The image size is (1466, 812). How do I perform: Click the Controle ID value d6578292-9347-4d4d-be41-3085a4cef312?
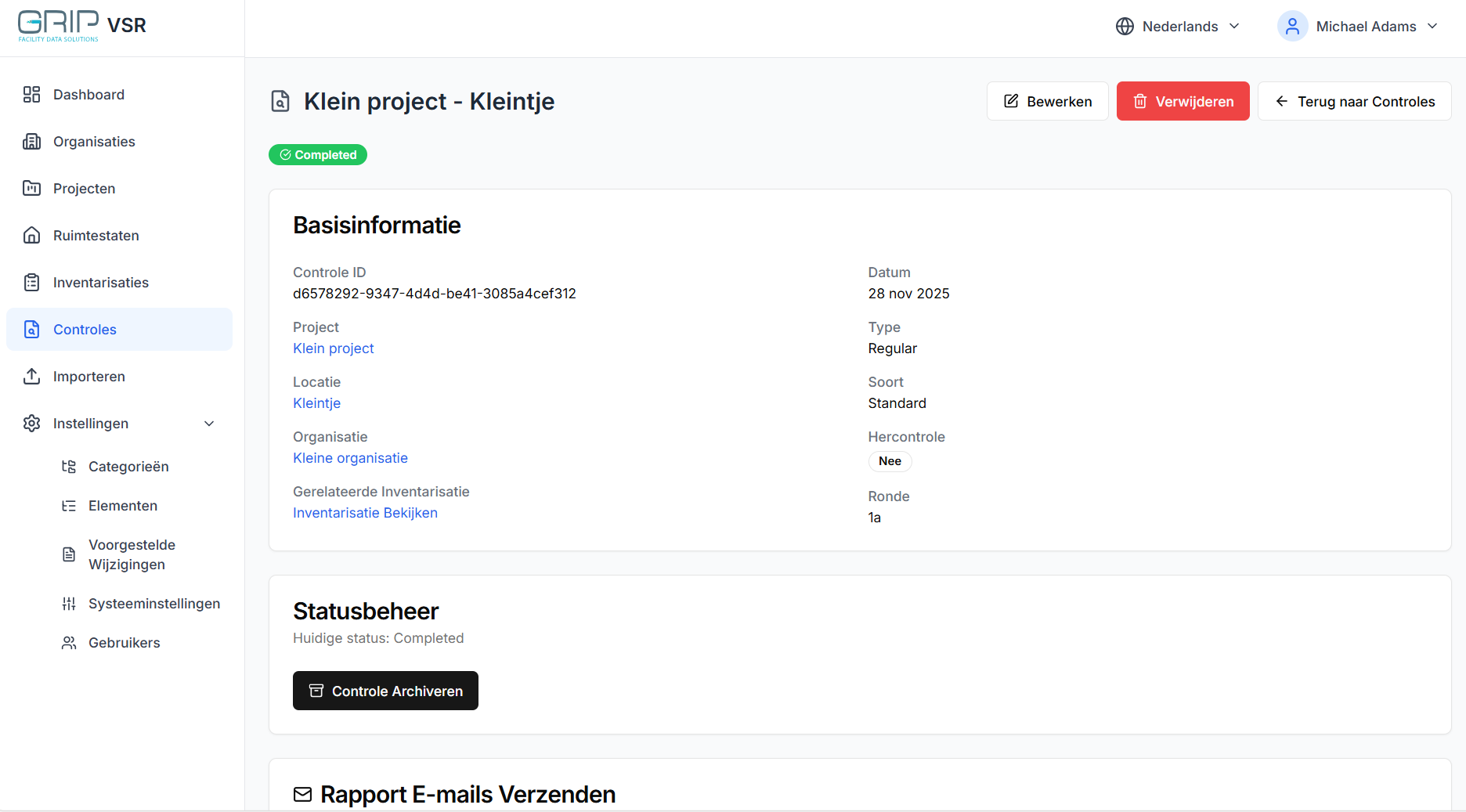(435, 294)
